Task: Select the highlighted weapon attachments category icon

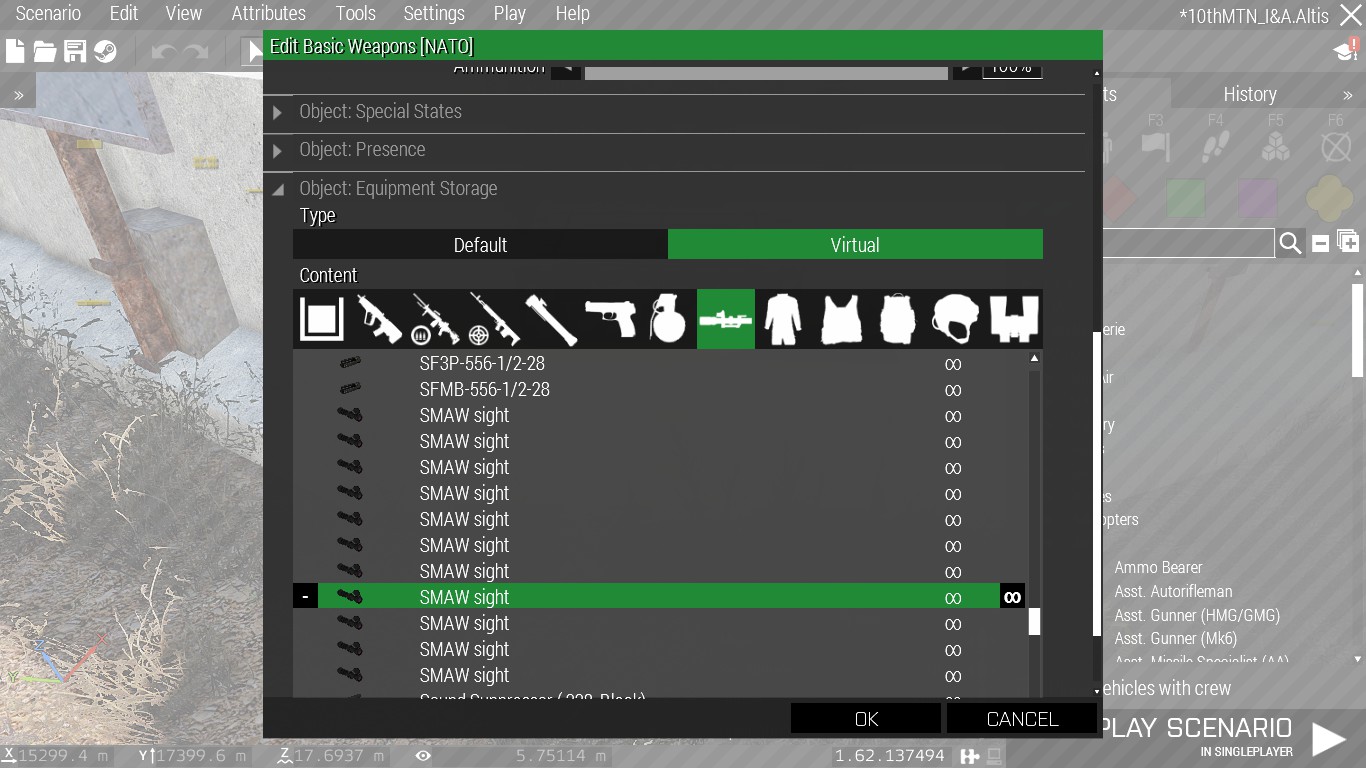Action: pos(726,319)
